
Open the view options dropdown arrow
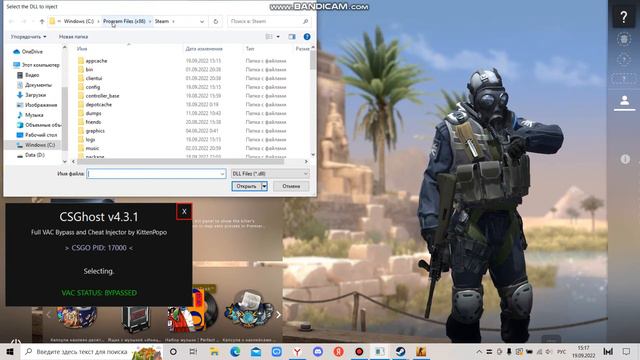(278, 37)
